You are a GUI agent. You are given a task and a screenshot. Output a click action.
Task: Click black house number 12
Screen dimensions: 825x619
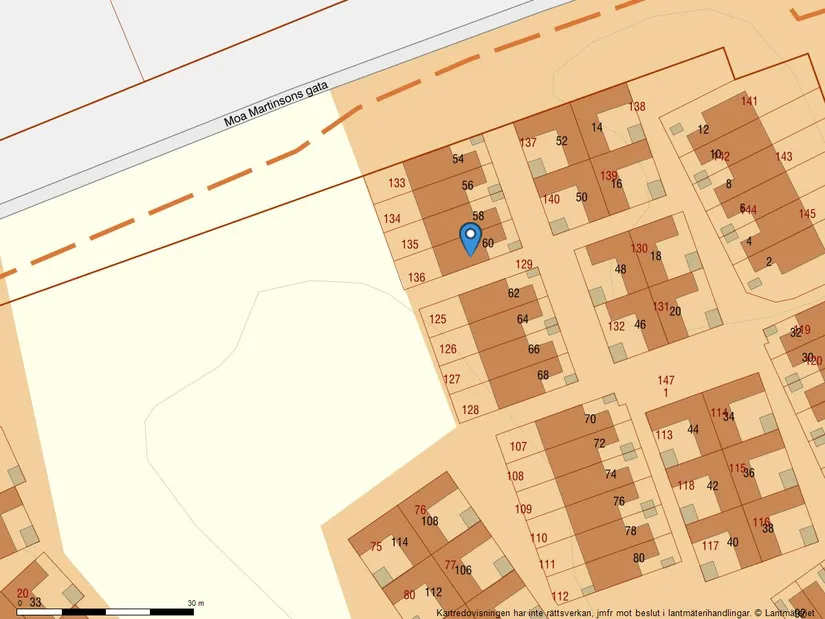[703, 129]
